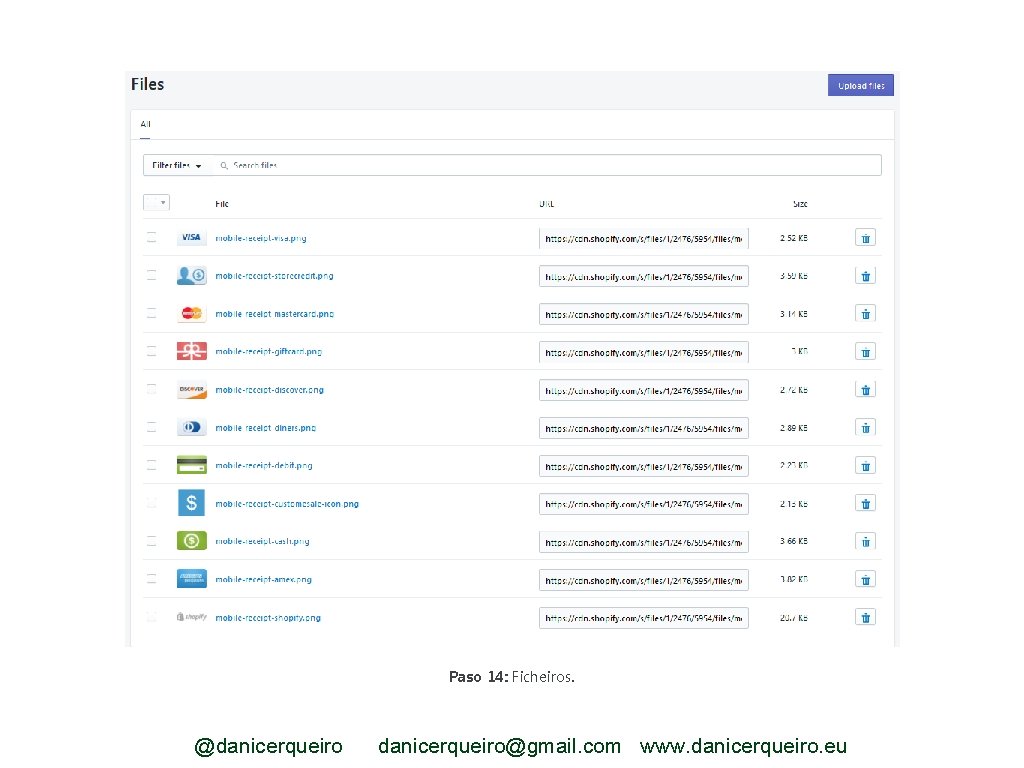1024x768 pixels.
Task: Open the green cash thumbnail
Action: pos(191,541)
